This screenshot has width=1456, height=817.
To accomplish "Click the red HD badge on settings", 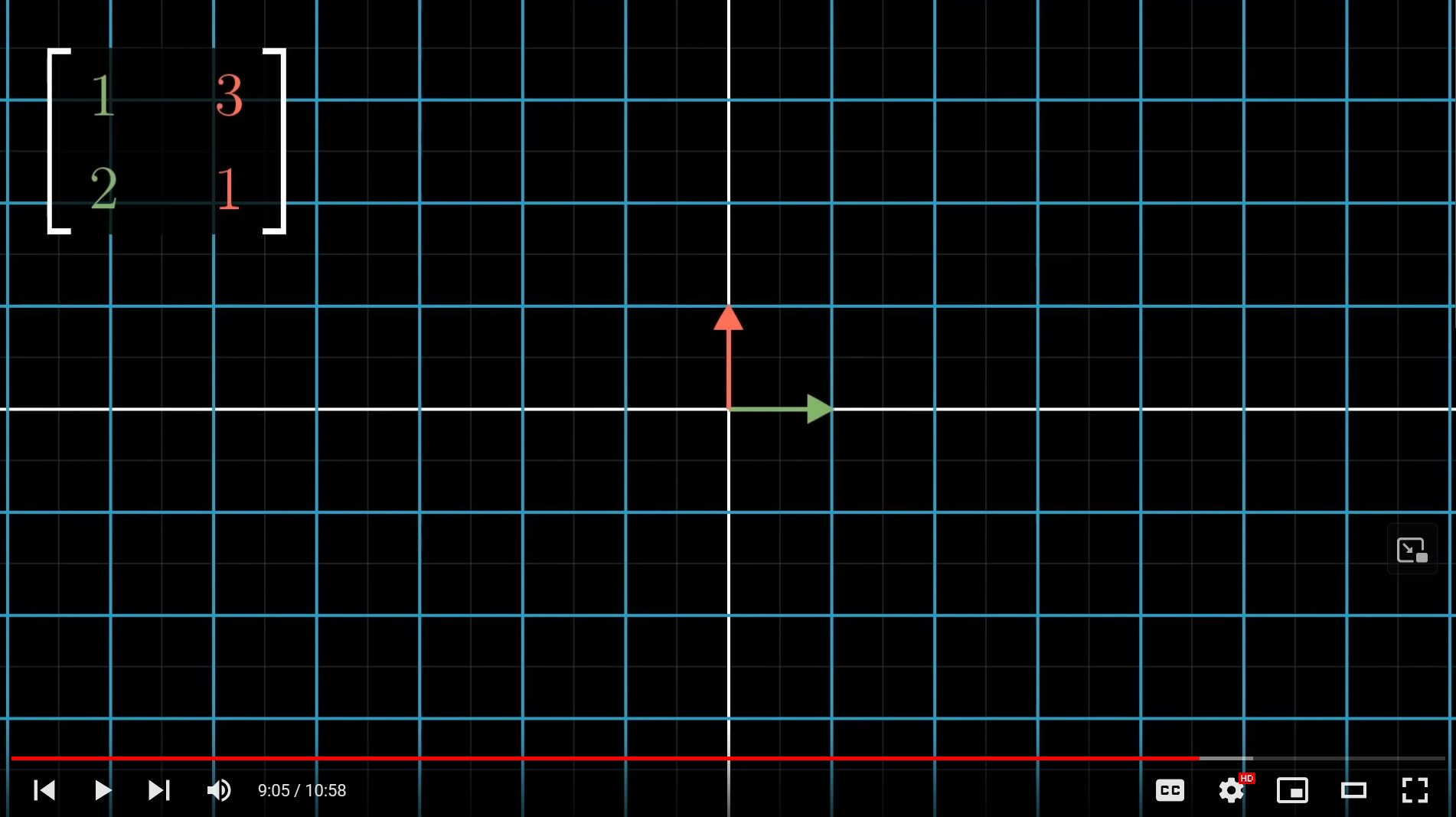I will pos(1247,778).
